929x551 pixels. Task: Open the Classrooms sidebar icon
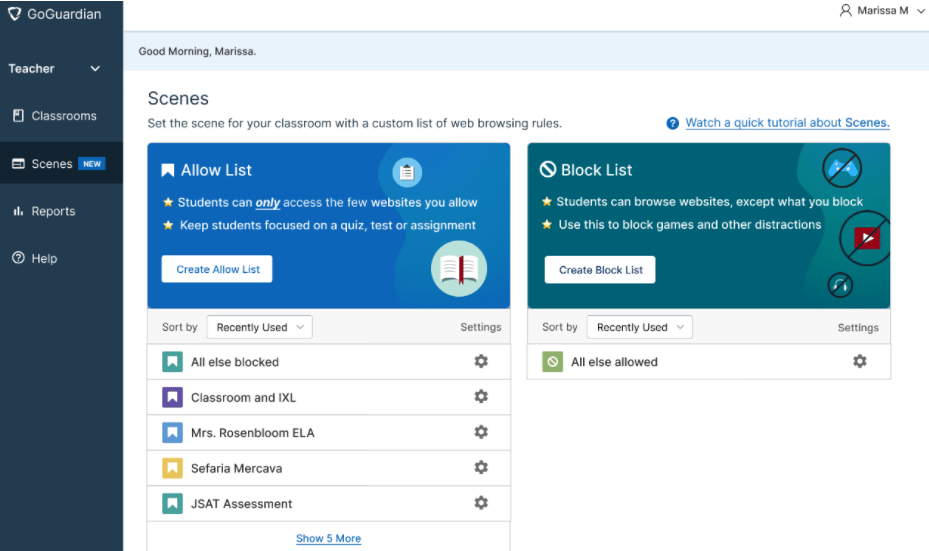[x=18, y=116]
